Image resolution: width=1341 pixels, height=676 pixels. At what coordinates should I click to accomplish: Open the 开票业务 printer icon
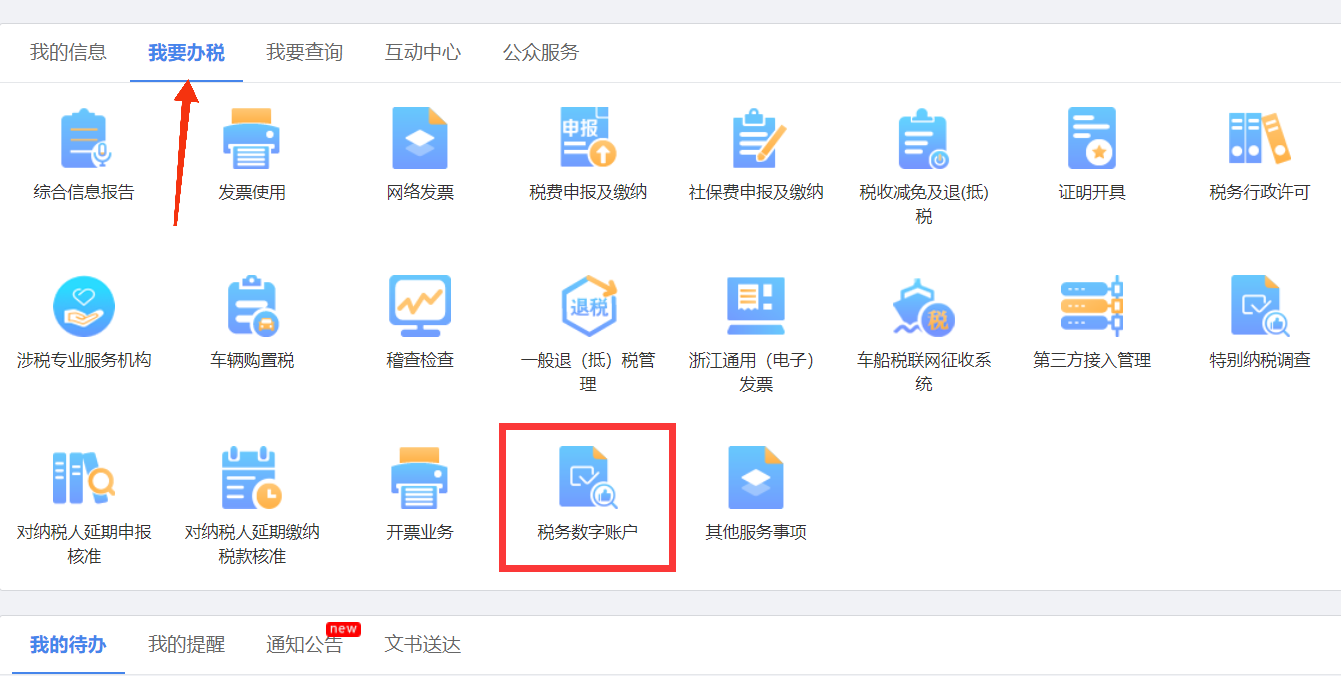420,478
